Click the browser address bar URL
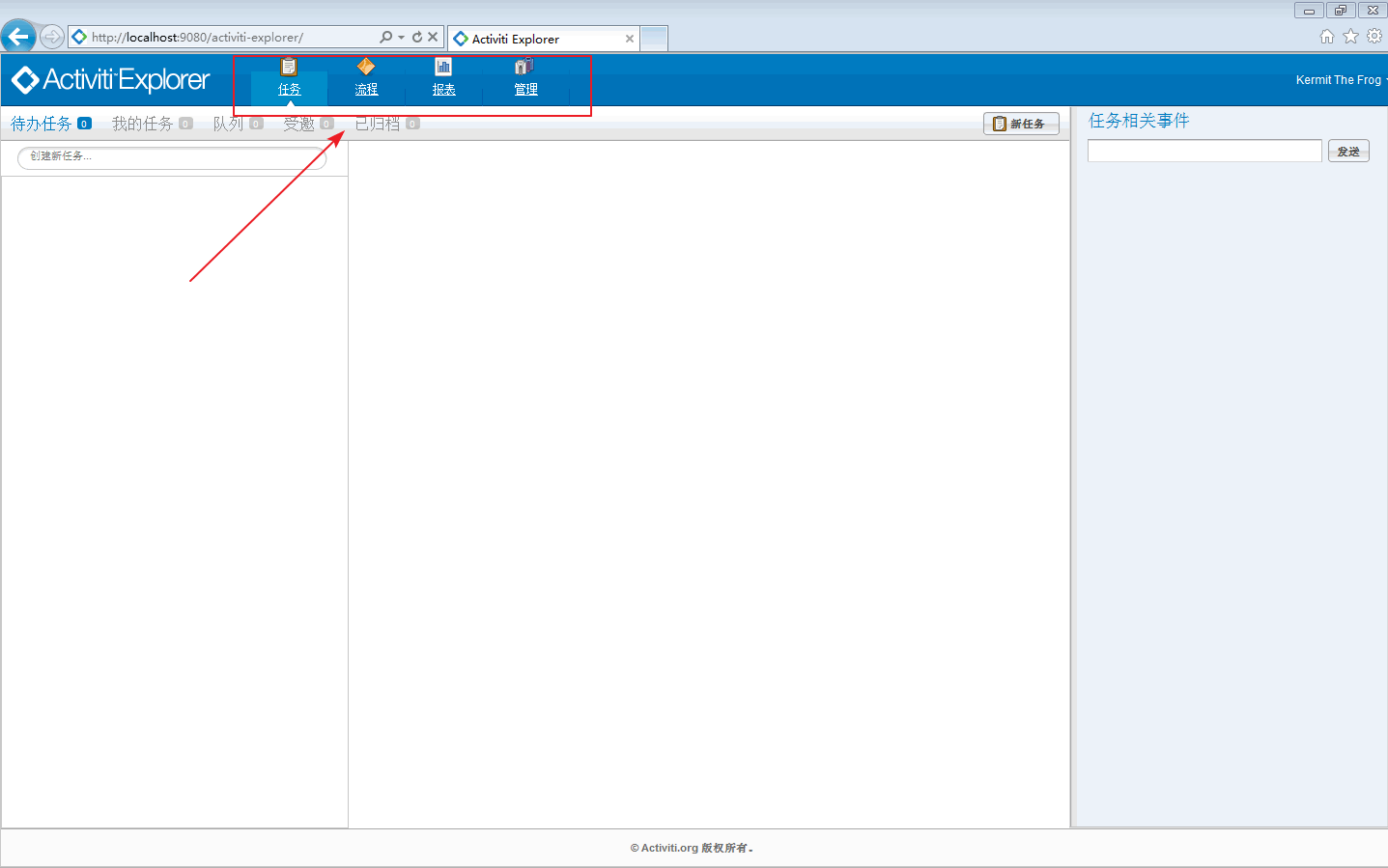 click(x=197, y=38)
